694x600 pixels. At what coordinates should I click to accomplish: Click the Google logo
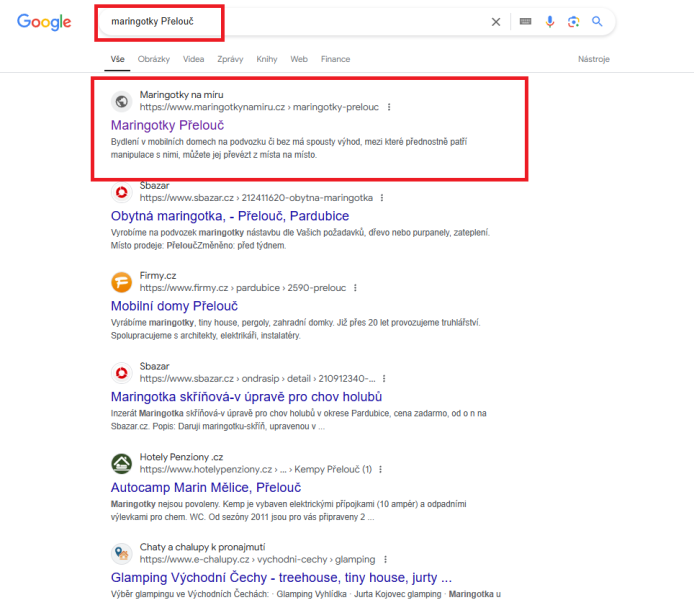pos(44,22)
